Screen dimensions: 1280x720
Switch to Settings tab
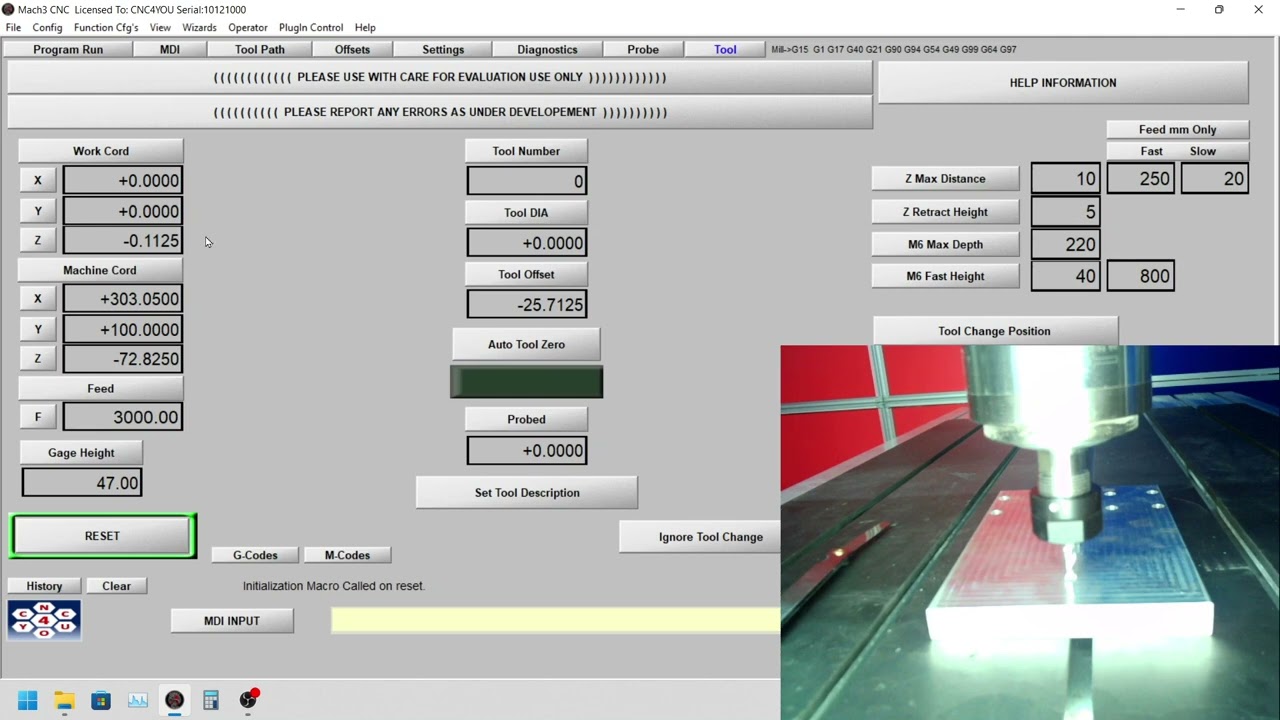pyautogui.click(x=443, y=49)
